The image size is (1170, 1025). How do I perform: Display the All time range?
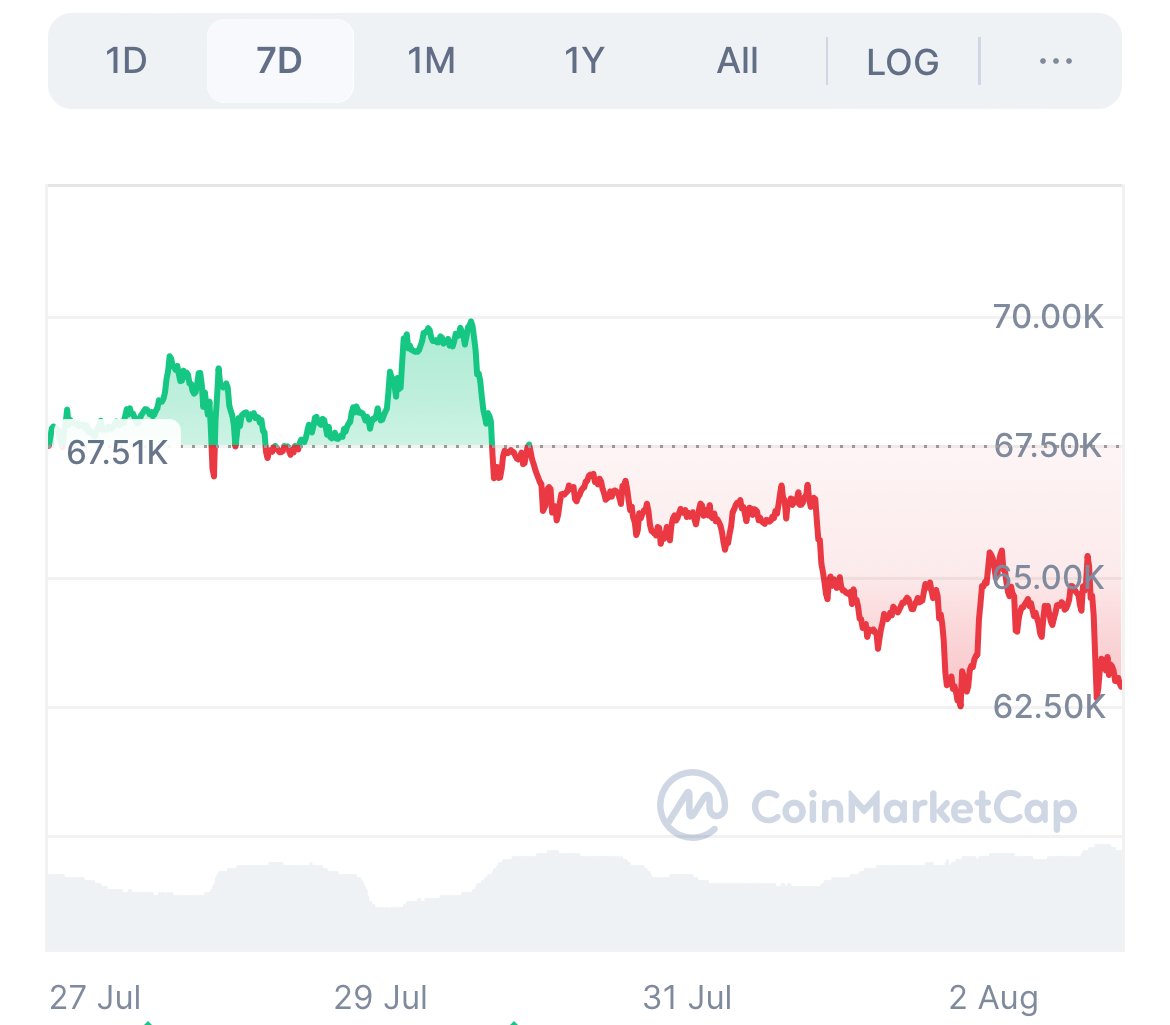coord(738,62)
